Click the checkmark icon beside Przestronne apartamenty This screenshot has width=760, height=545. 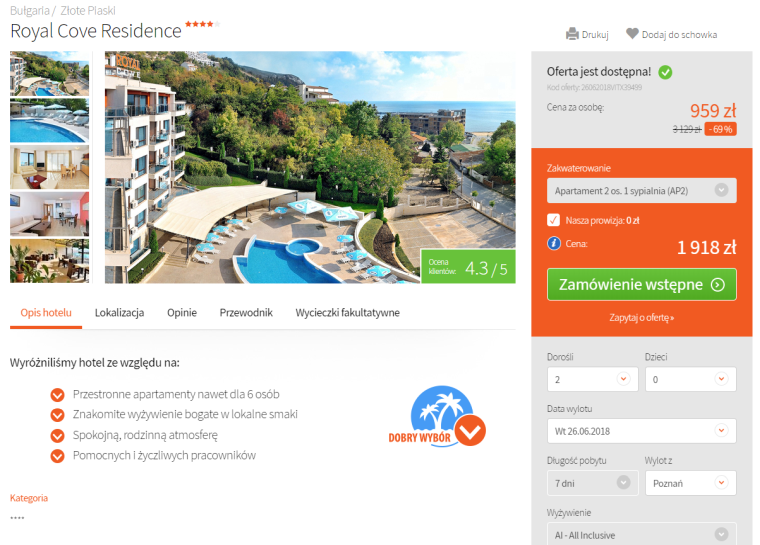pos(57,395)
